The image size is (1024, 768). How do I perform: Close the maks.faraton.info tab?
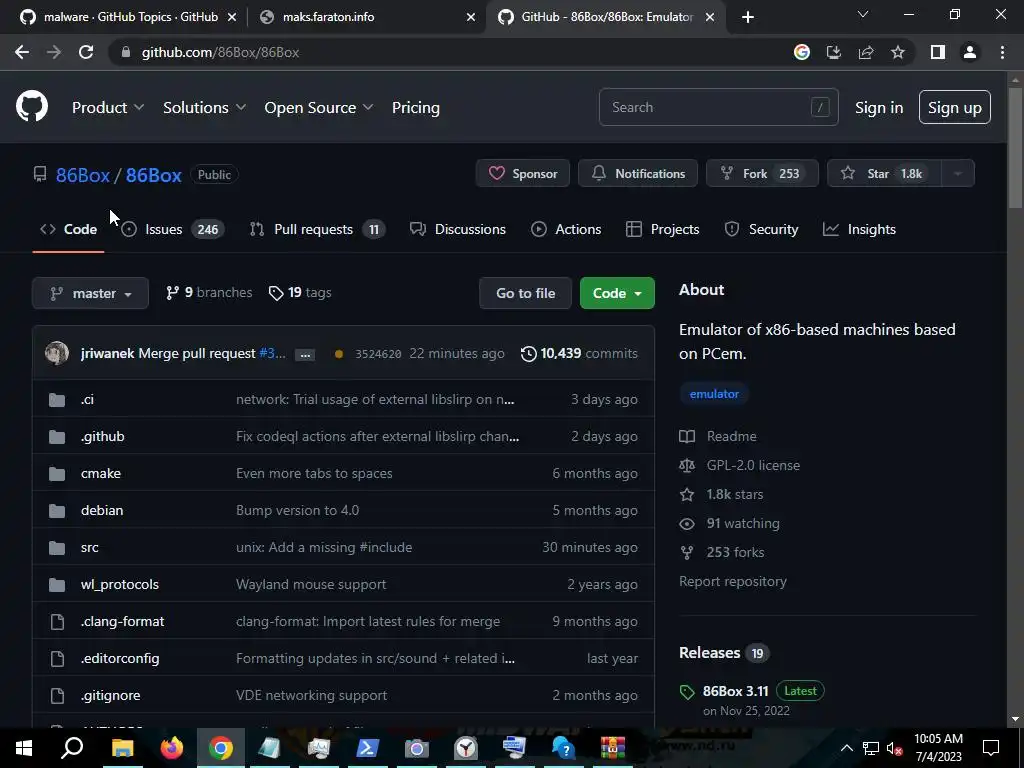pos(471,17)
